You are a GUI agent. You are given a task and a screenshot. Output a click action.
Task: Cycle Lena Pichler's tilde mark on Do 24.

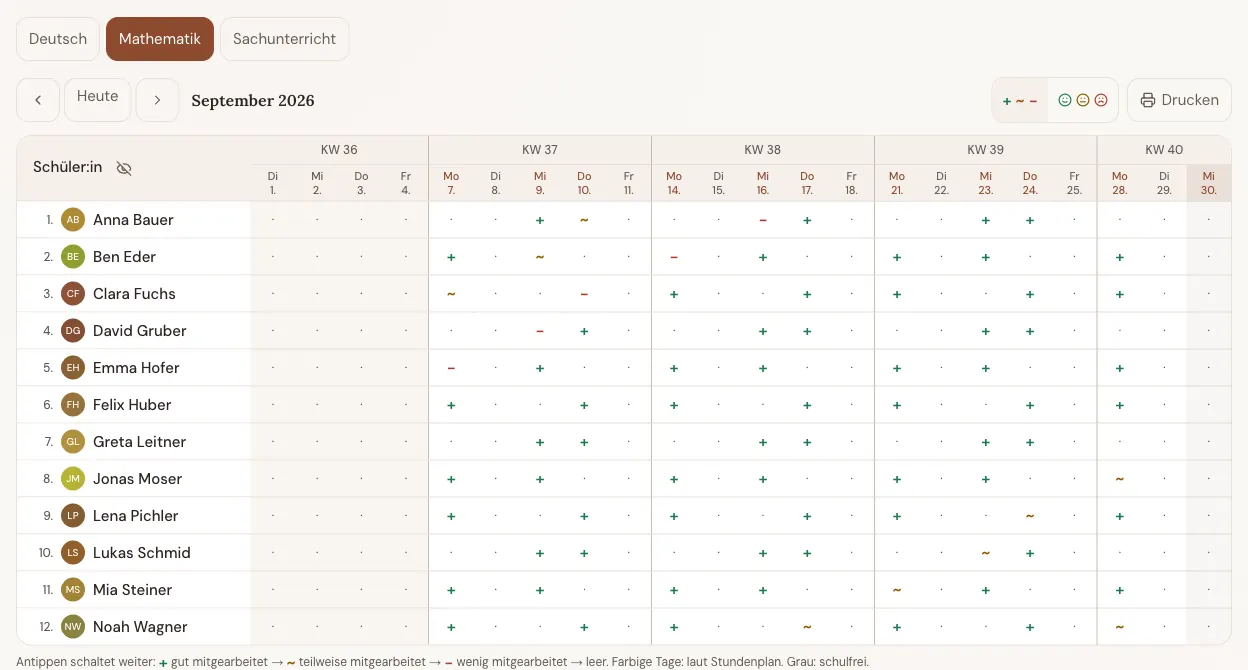1030,516
